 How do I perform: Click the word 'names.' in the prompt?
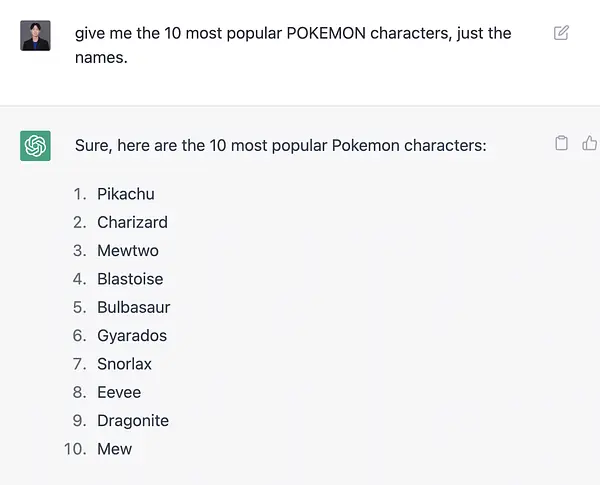pos(101,58)
